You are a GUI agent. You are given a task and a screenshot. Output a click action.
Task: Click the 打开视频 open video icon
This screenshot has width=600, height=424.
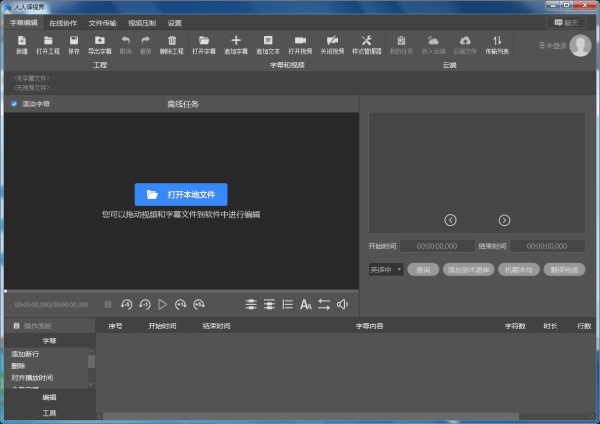click(300, 42)
